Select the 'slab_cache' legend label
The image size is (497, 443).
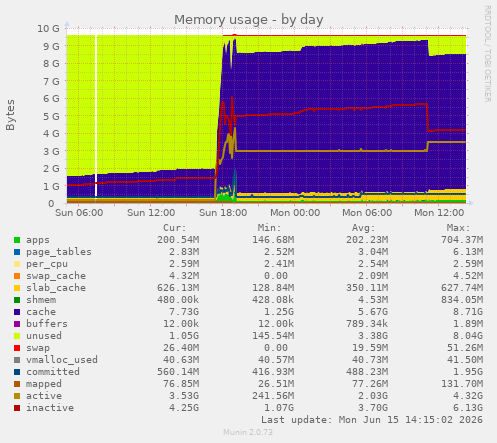(x=56, y=288)
